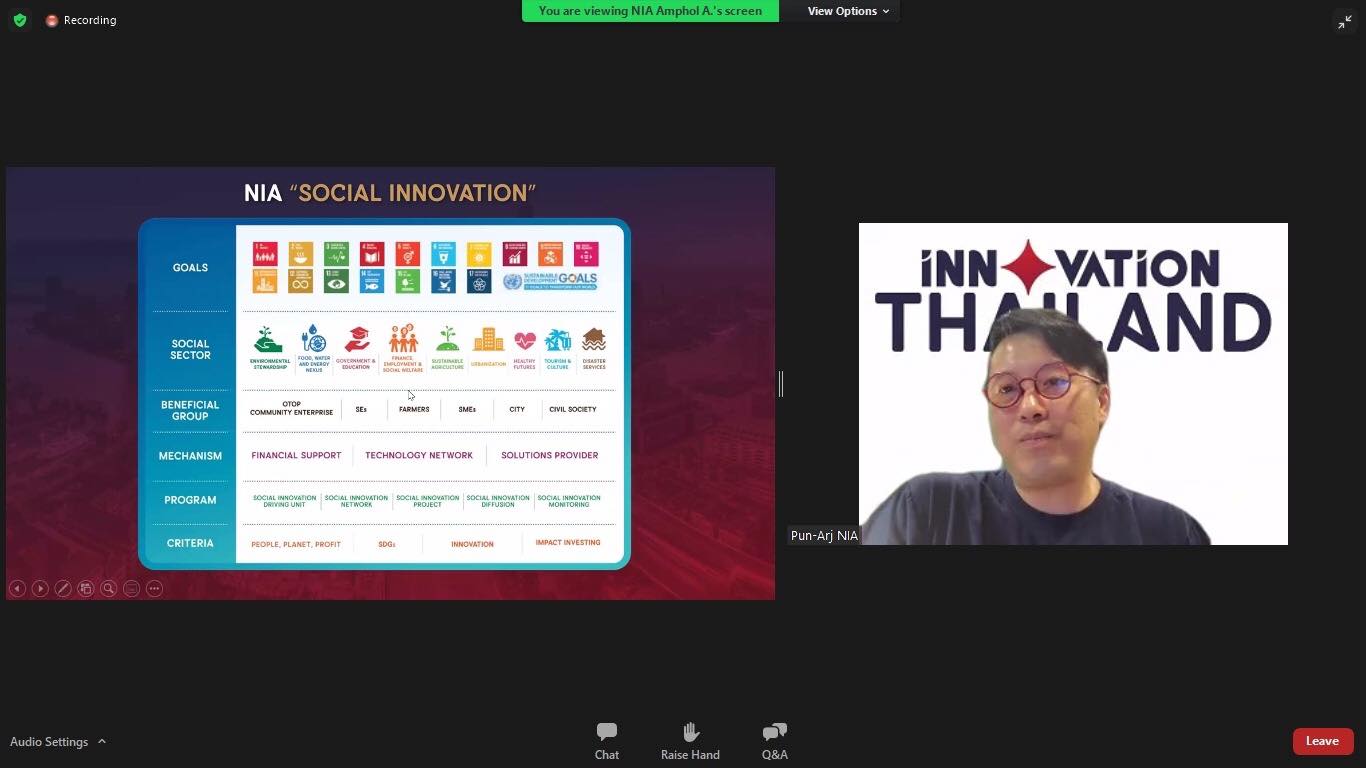
Task: Click SOCIAL INNOVATION DRIVING UNIT text
Action: point(284,501)
